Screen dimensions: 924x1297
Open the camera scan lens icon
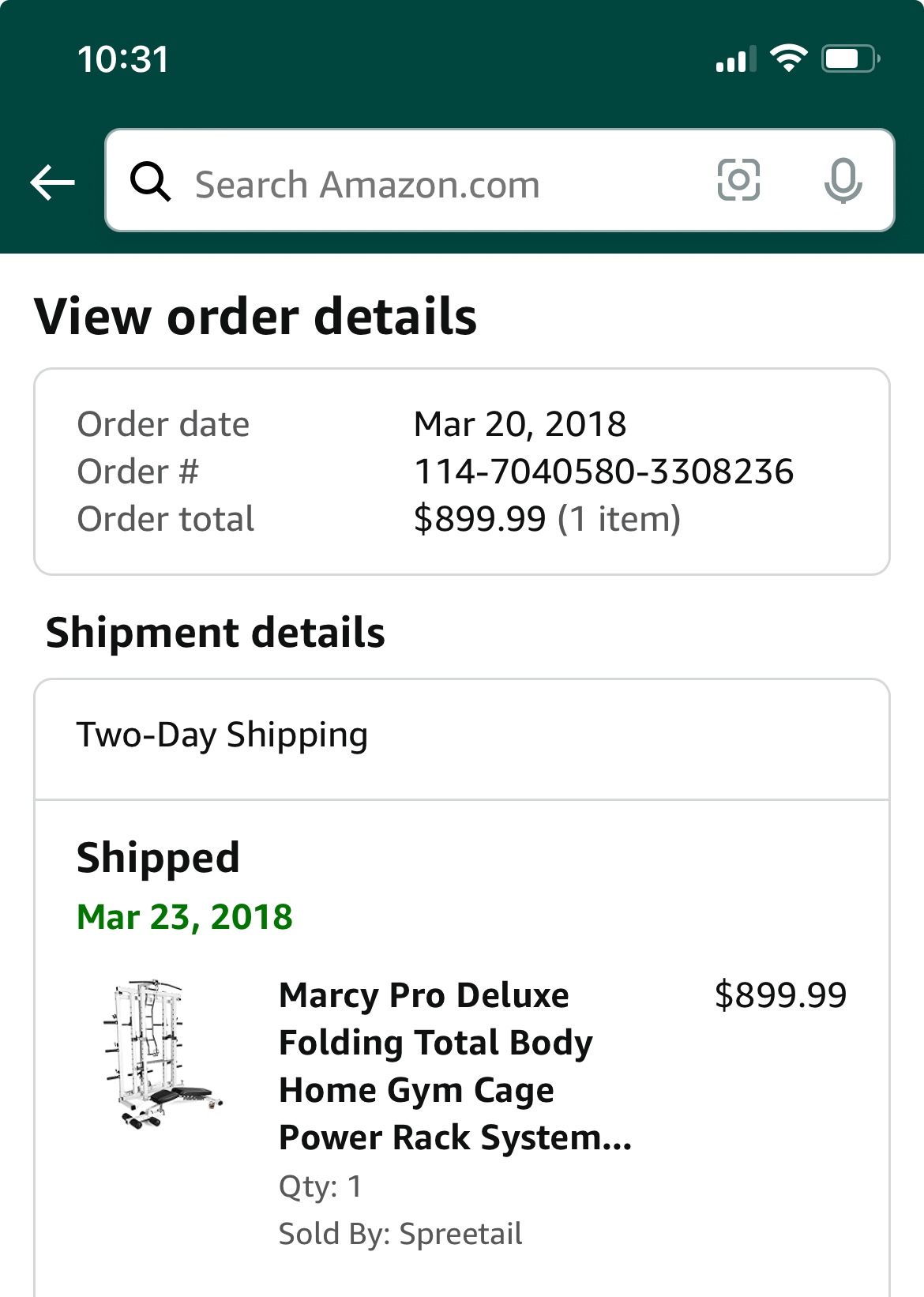[x=738, y=181]
